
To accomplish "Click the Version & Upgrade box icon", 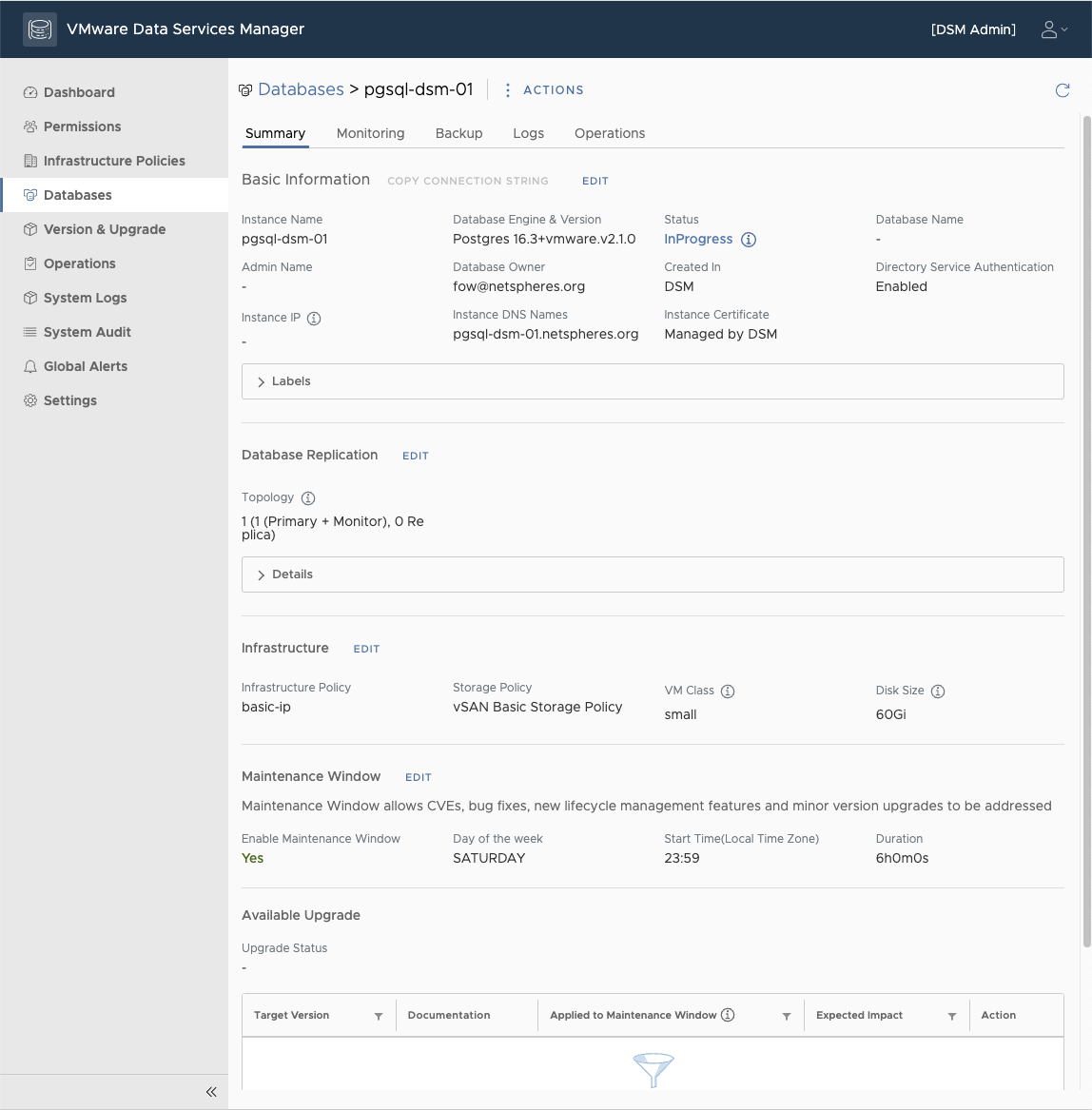I will click(29, 229).
